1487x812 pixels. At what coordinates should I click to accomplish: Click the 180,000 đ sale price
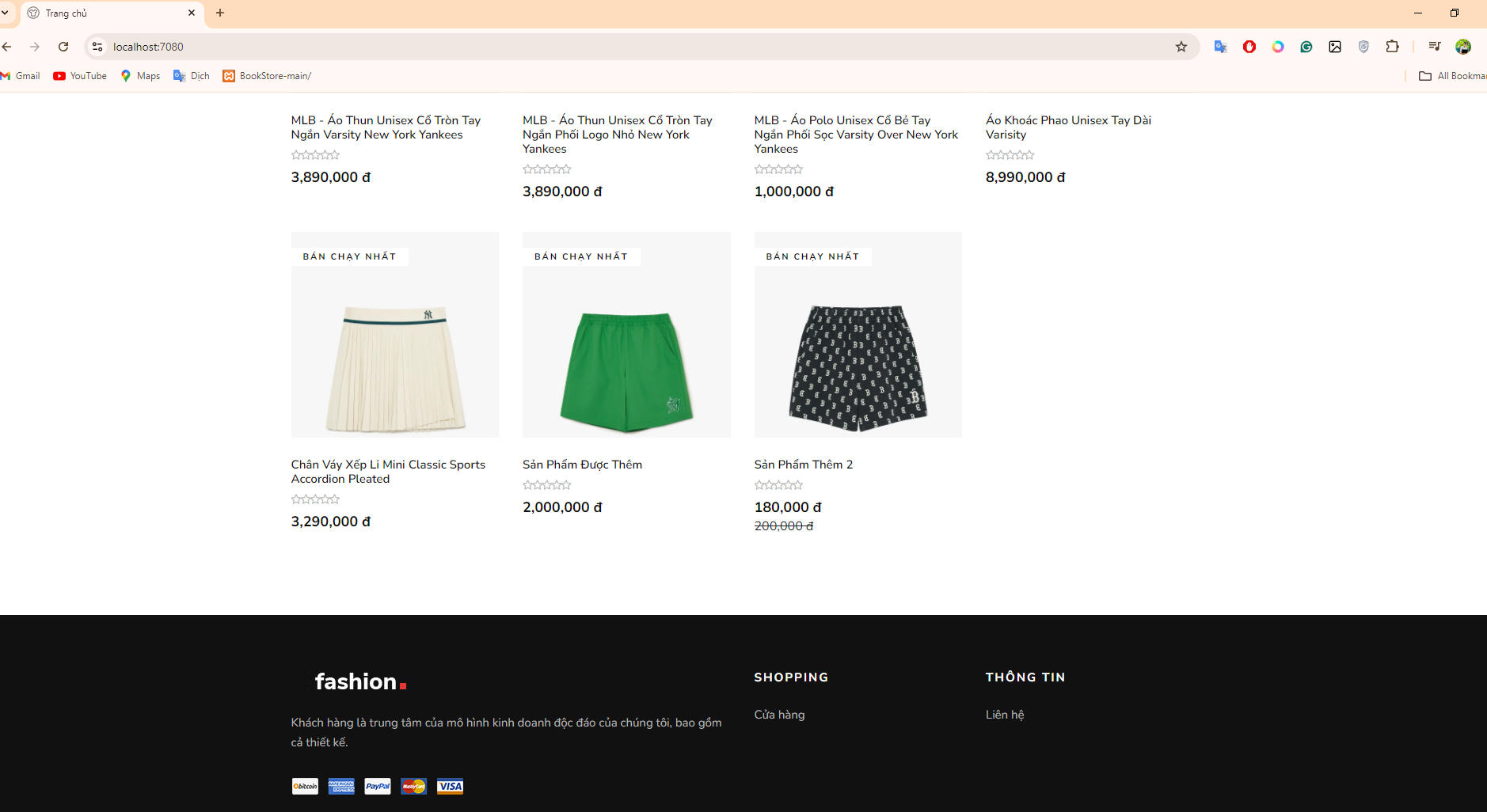tap(788, 507)
